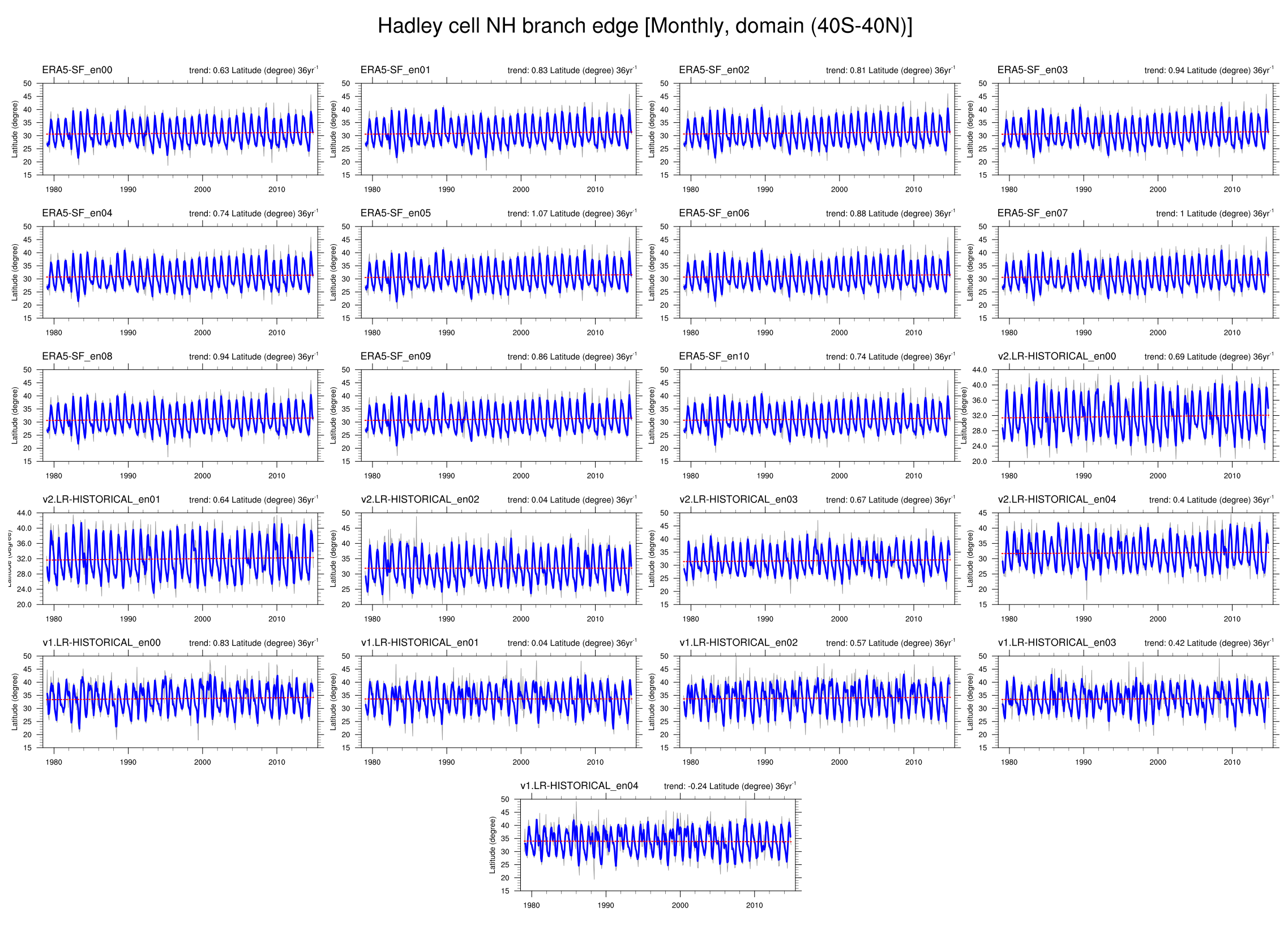Image resolution: width=1288 pixels, height=925 pixels.
Task: Click the v1.LR-HISTORICAL_en04 trend -0.24 label
Action: click(730, 786)
